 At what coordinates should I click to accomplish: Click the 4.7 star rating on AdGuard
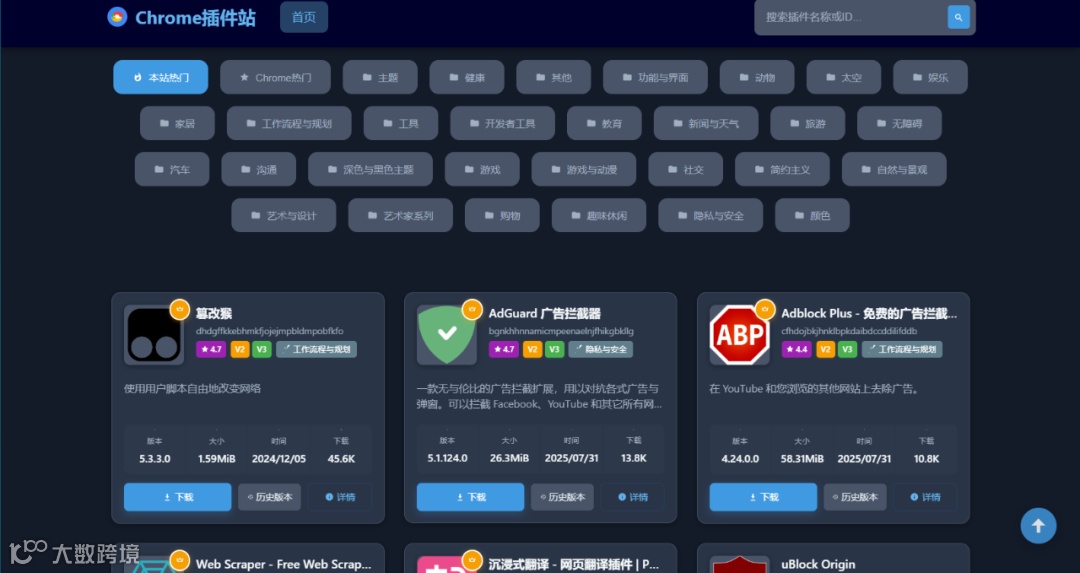click(504, 349)
